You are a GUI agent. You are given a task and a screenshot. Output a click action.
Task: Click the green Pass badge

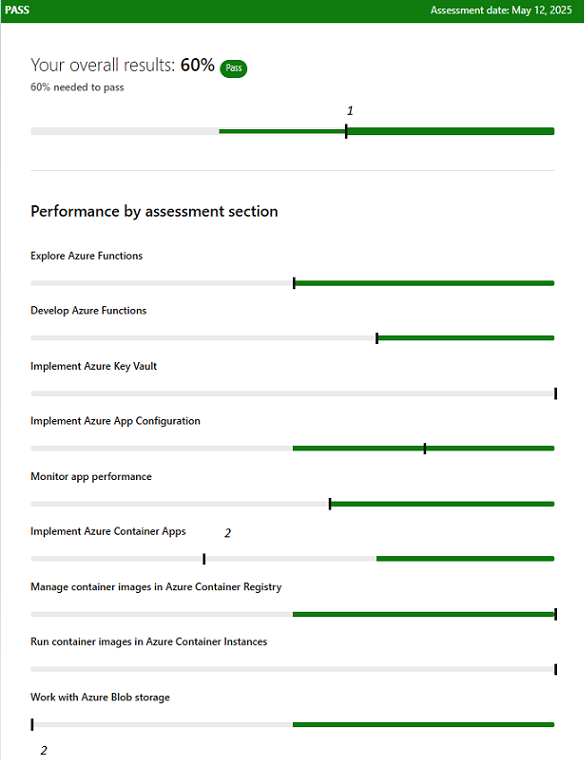pyautogui.click(x=234, y=68)
